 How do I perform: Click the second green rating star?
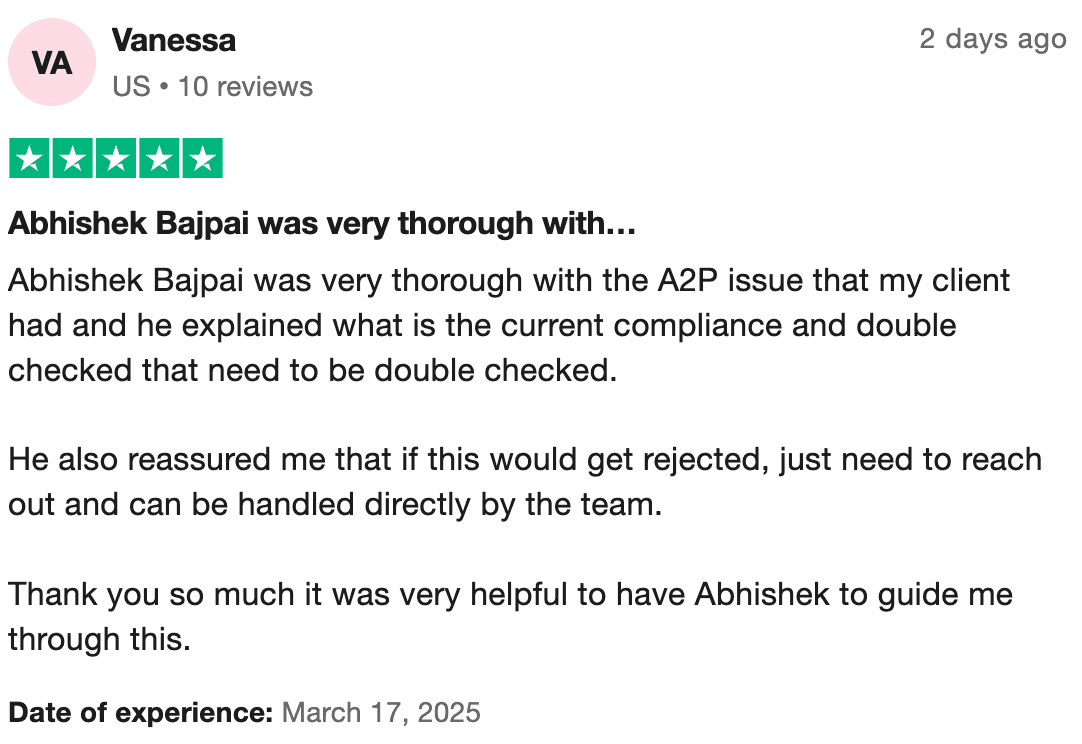(x=72, y=159)
